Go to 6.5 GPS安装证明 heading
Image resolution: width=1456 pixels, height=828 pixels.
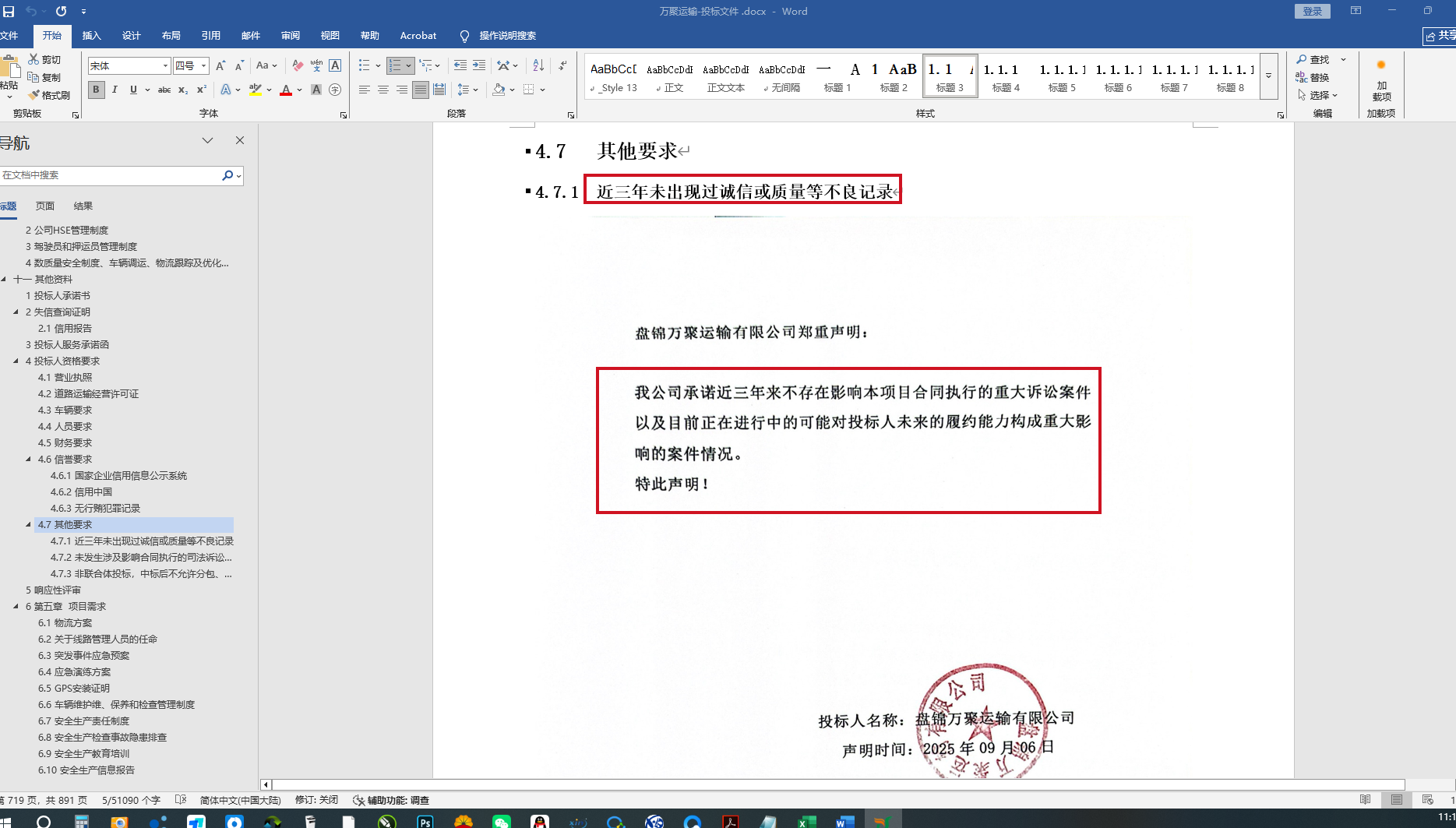[x=74, y=689]
